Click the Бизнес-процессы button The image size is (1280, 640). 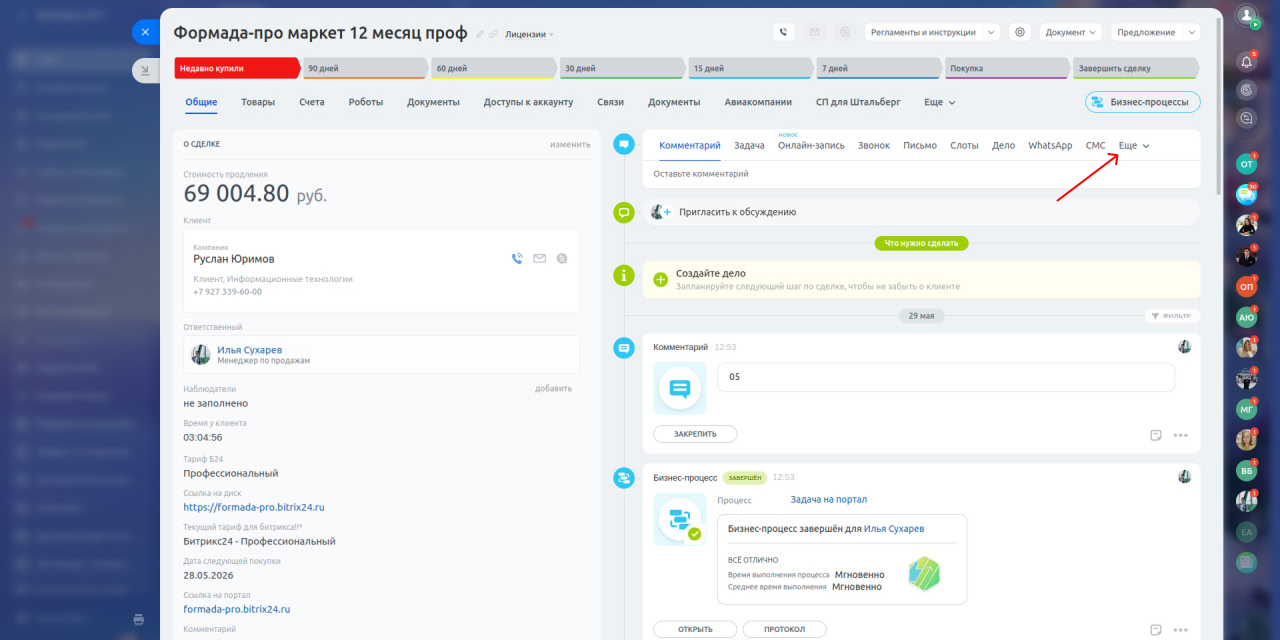pyautogui.click(x=1142, y=102)
